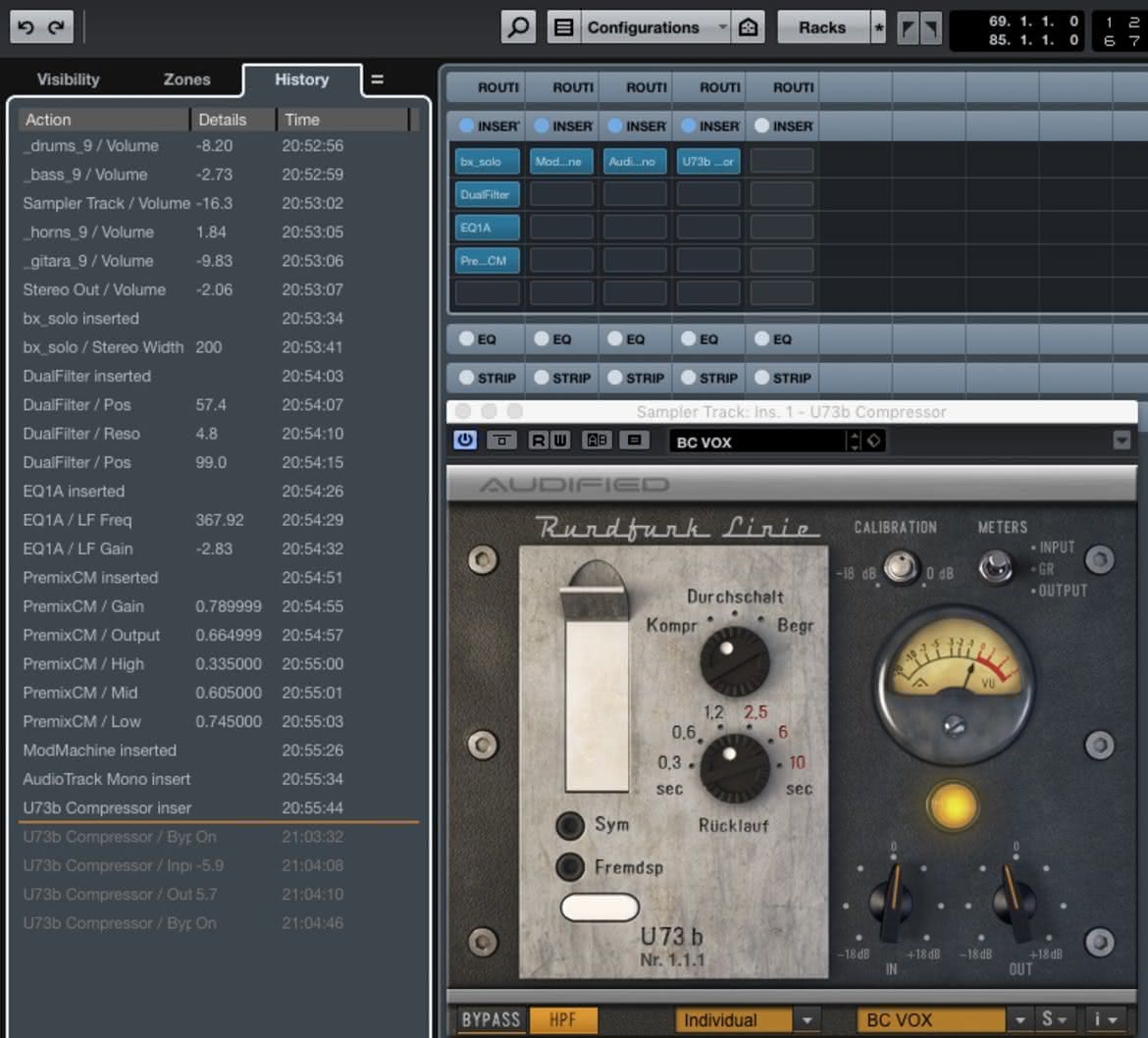Select history entry U73b Compressor inser
The image size is (1148, 1038).
218,807
